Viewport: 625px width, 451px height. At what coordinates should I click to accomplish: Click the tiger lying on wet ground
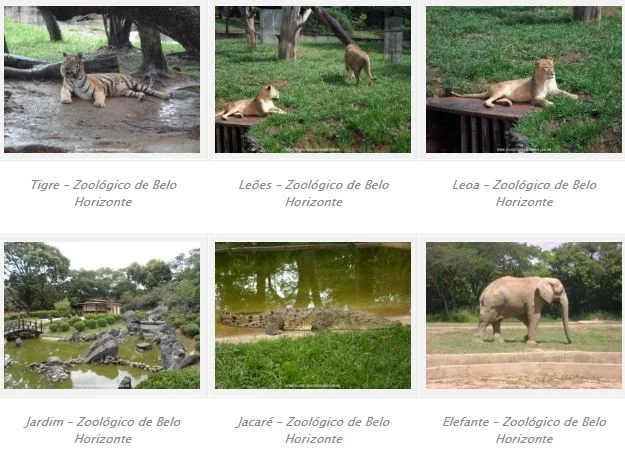(x=112, y=82)
